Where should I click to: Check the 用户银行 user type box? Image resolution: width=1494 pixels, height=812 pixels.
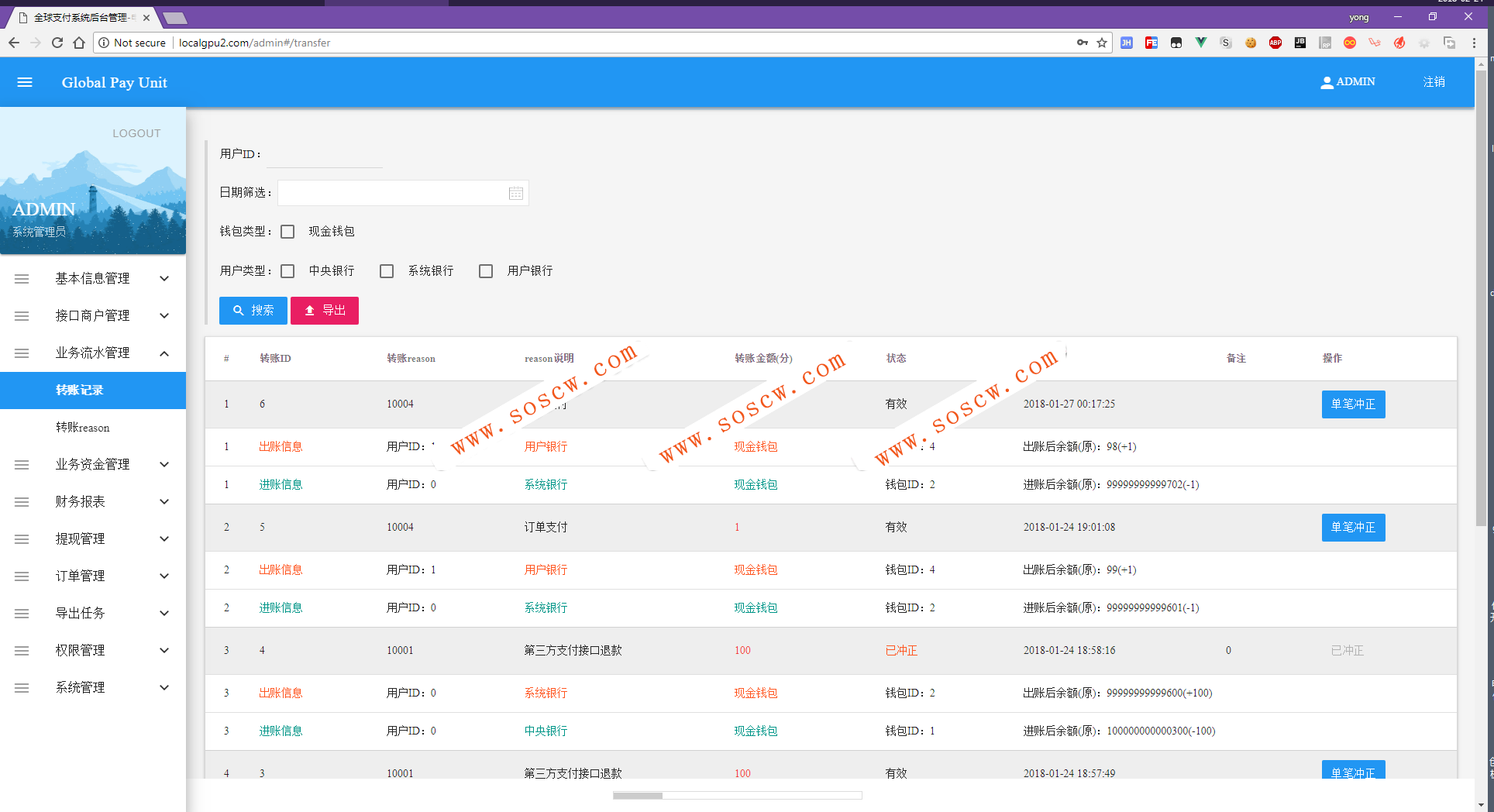click(486, 271)
